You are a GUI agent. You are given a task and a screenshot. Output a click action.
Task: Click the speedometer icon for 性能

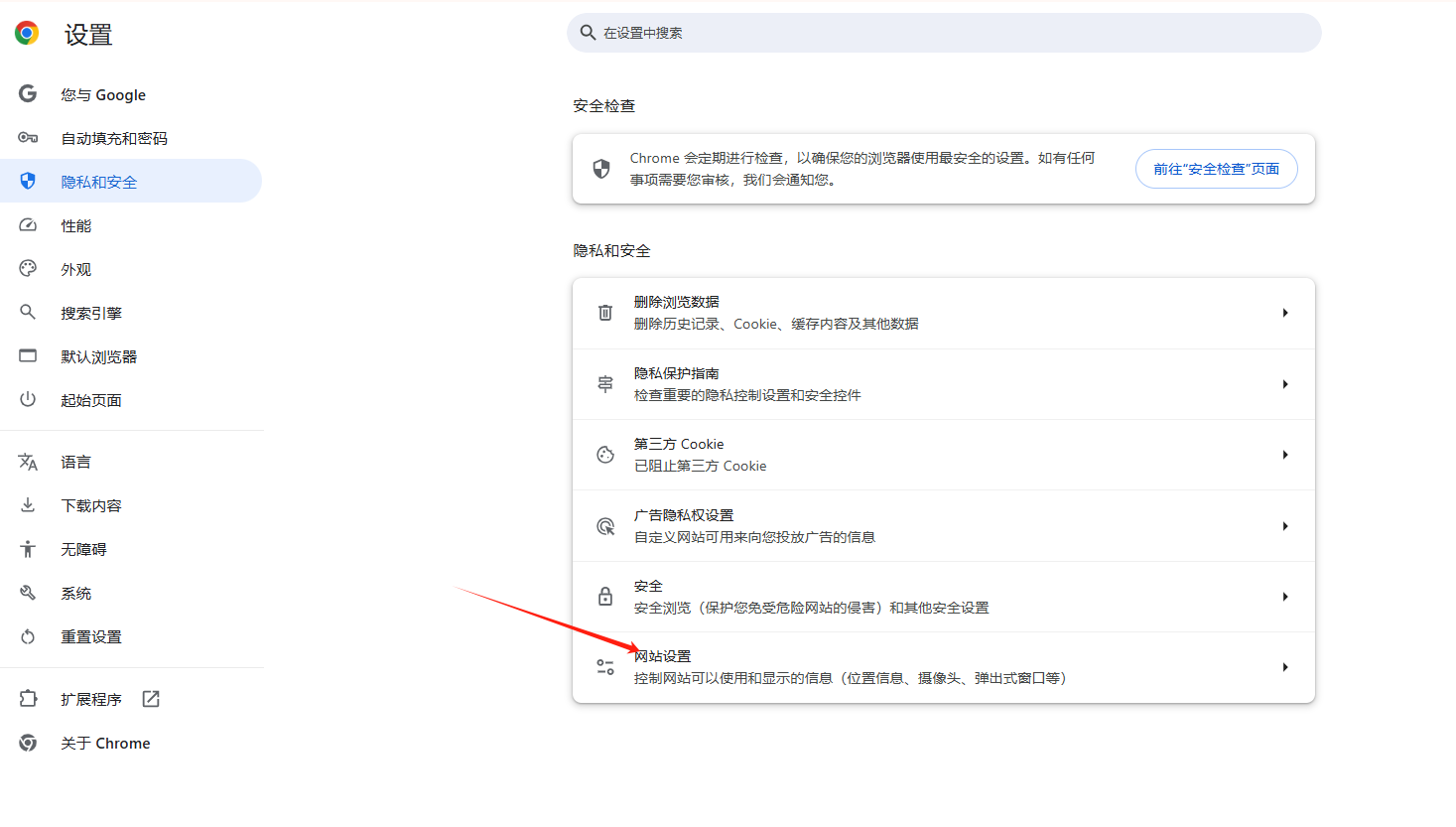click(x=28, y=225)
